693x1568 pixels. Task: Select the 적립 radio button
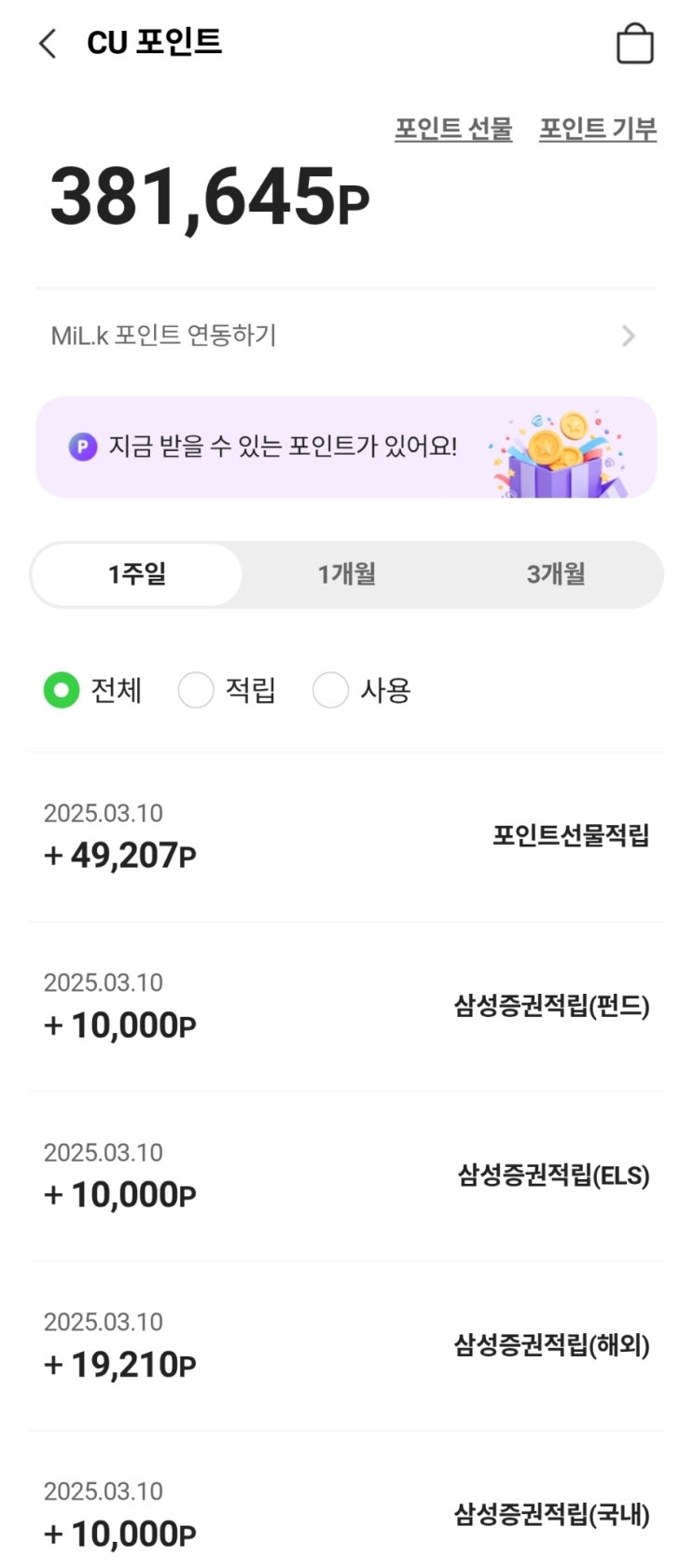pyautogui.click(x=196, y=691)
